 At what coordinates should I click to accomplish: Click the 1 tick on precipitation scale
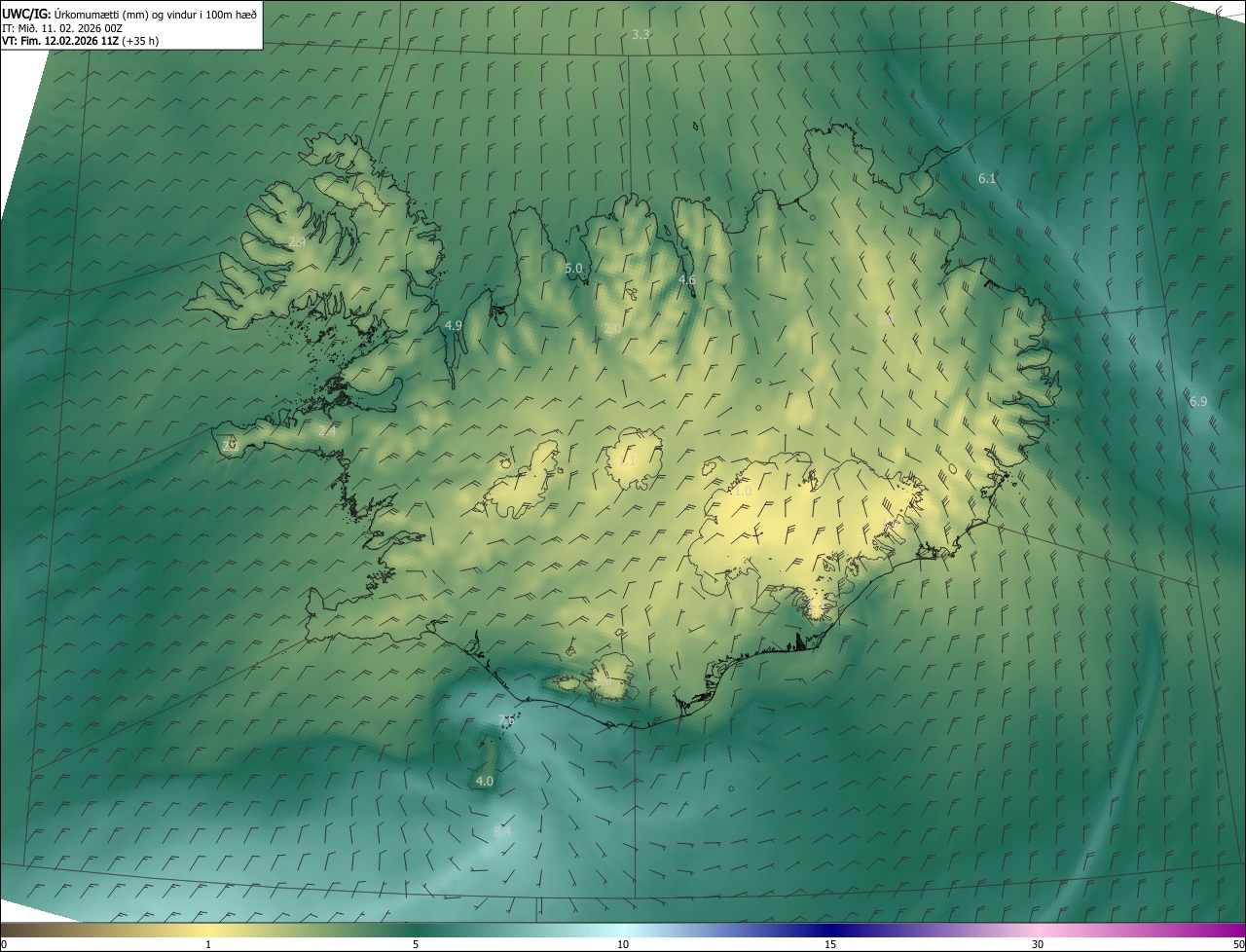click(208, 944)
